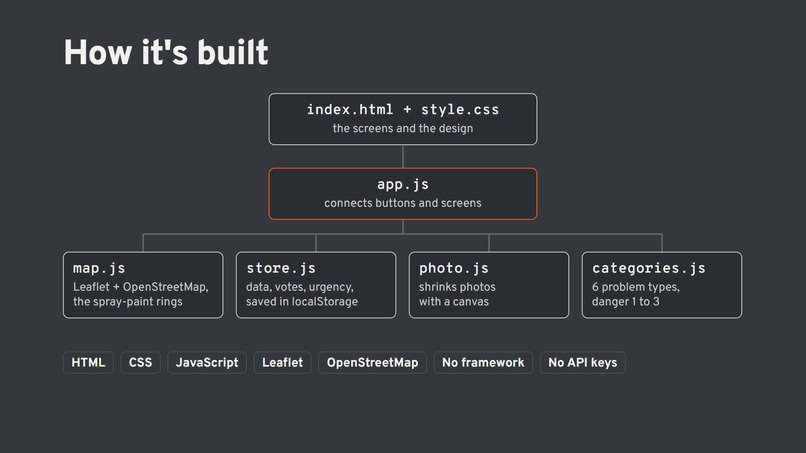Click '6 problem types,' text line
This screenshot has width=806, height=453.
point(635,287)
